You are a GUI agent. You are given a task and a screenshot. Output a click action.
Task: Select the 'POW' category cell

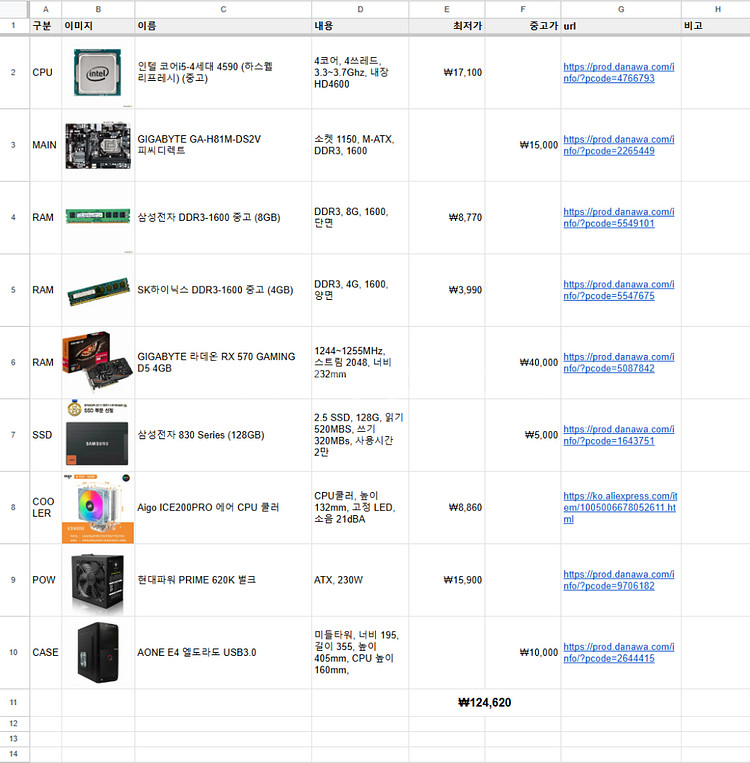tap(45, 580)
